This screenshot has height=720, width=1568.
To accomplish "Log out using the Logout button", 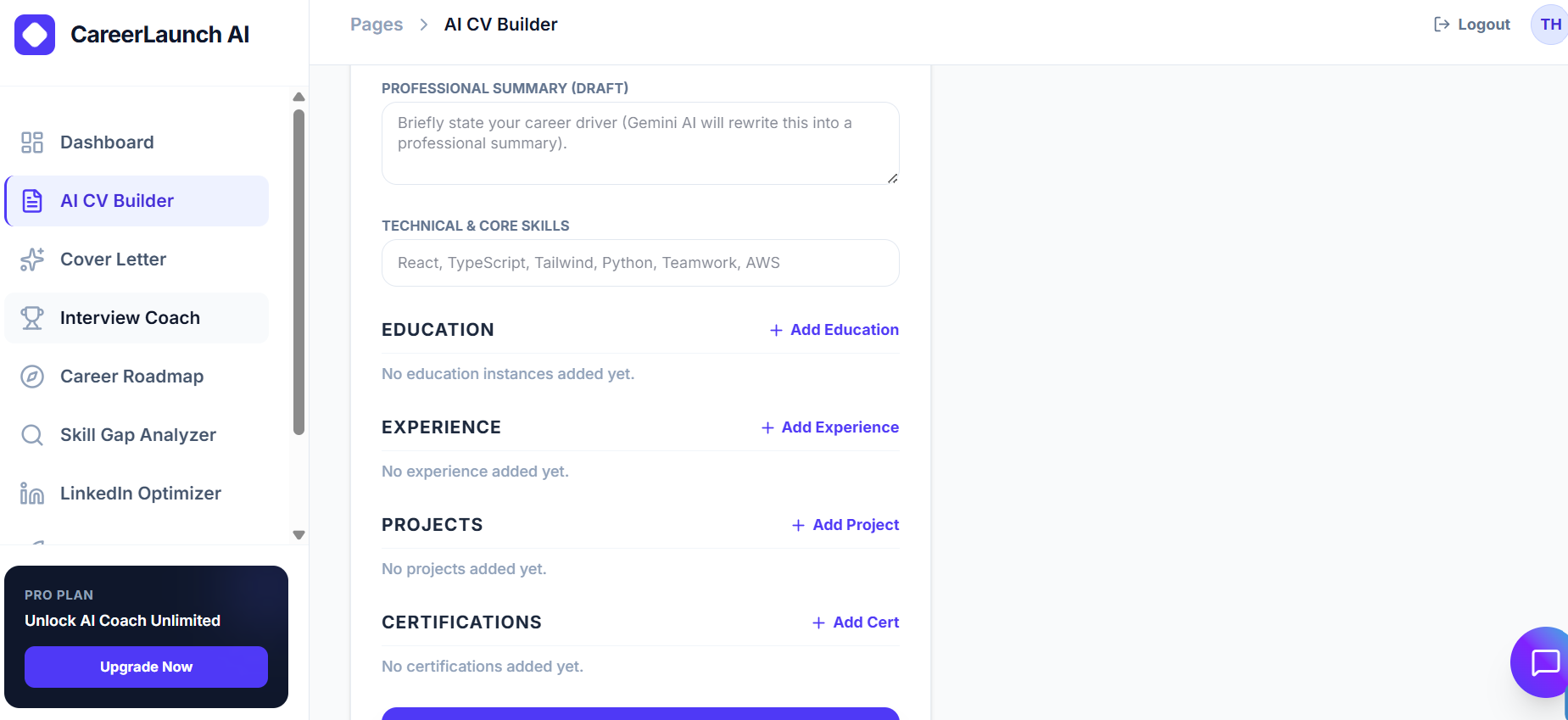I will coord(1472,25).
